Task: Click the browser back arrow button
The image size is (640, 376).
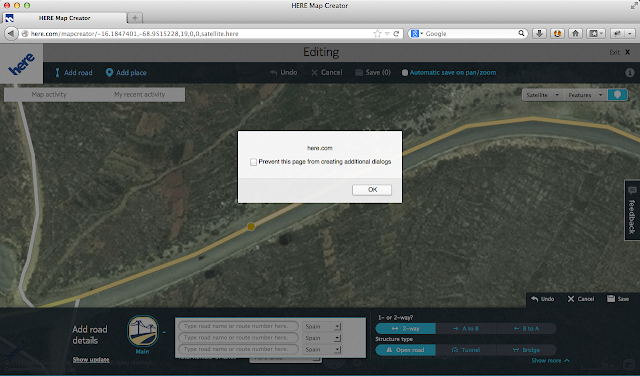Action: pos(11,33)
